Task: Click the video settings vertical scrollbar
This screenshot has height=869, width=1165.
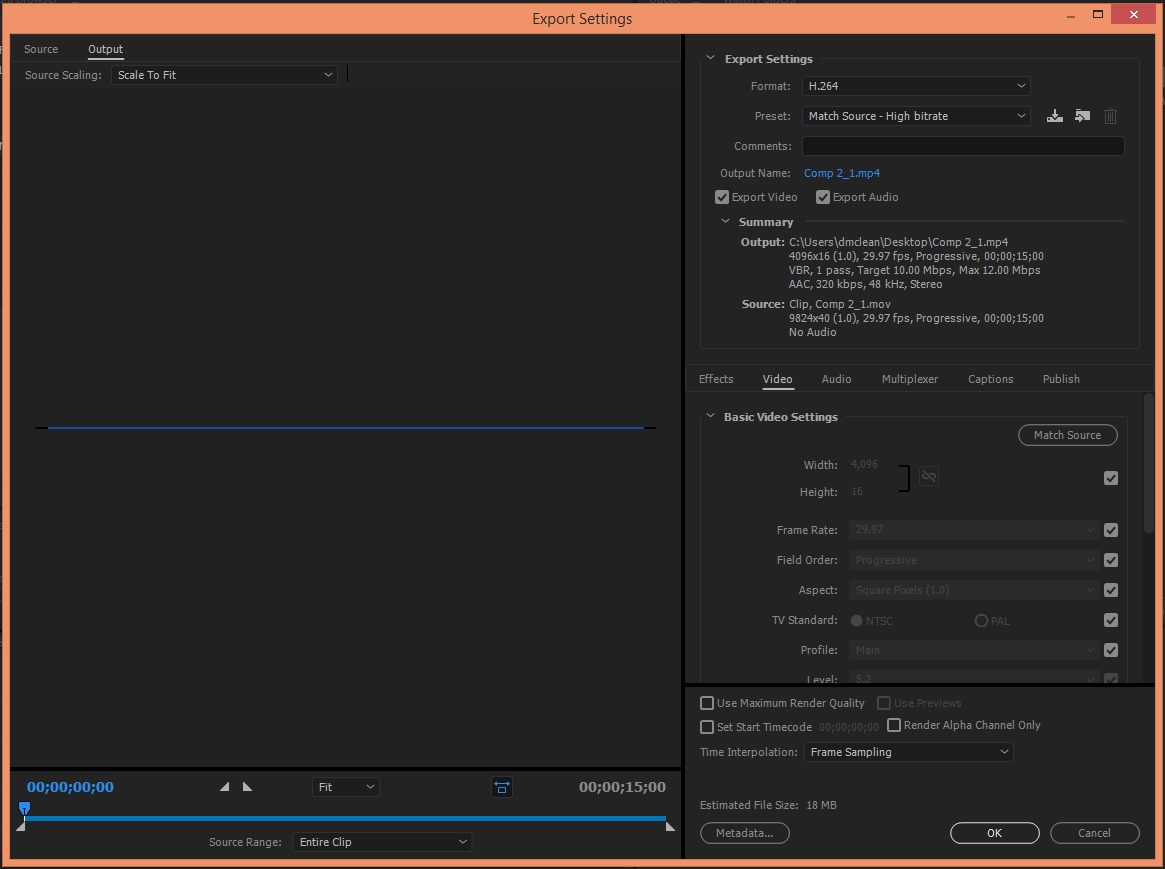Action: coord(1149,463)
